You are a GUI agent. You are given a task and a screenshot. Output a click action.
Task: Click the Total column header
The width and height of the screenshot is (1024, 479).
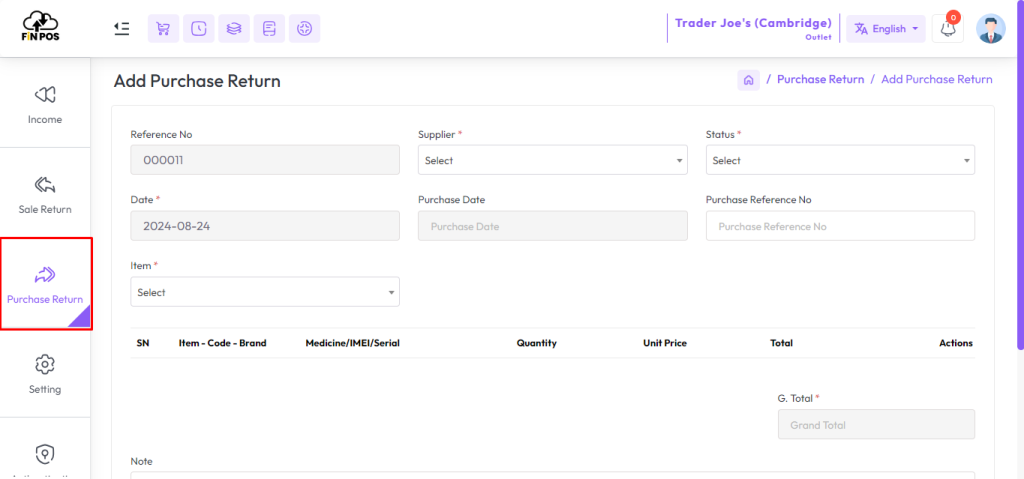click(781, 343)
